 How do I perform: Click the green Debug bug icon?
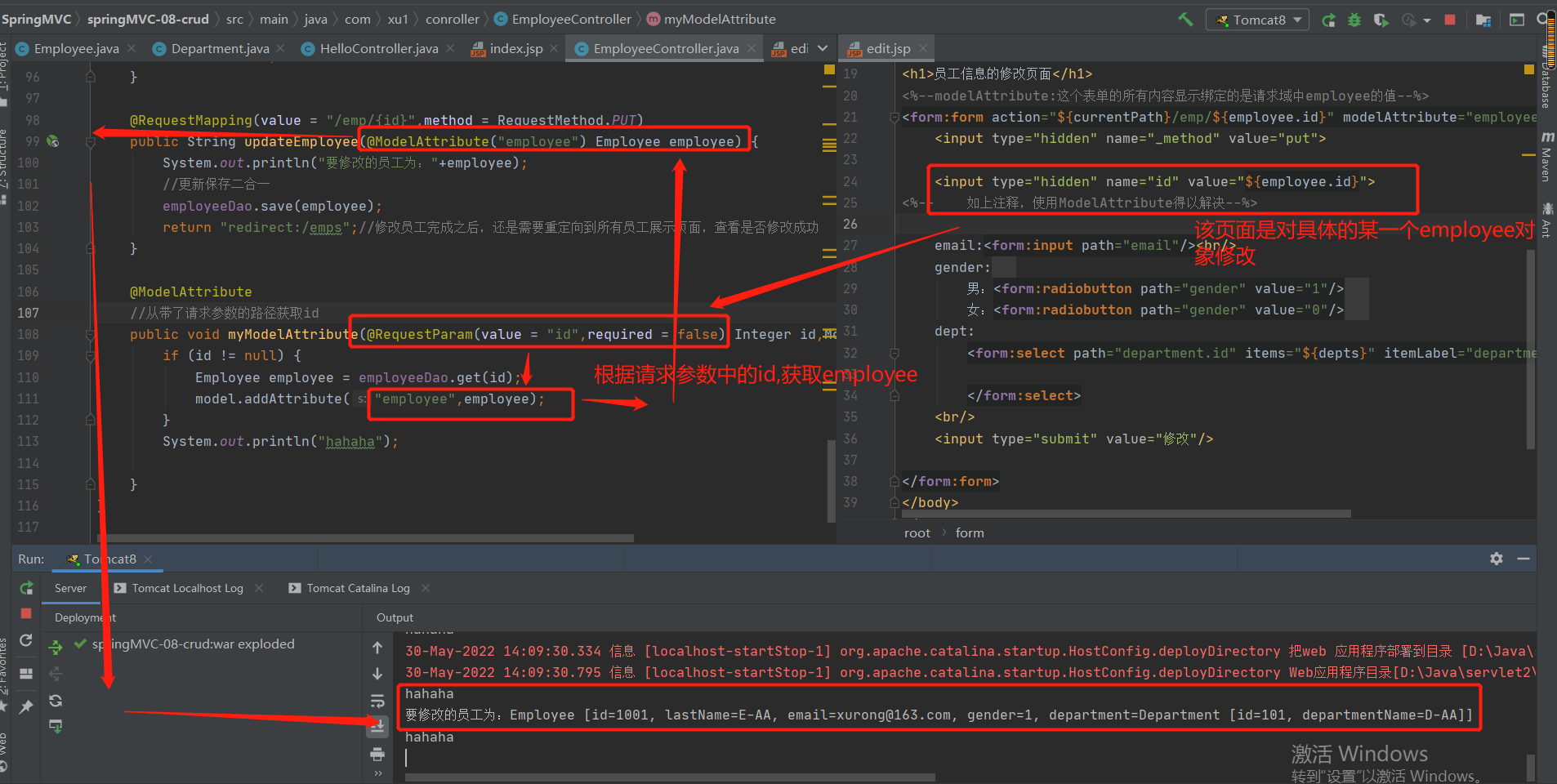[x=1354, y=20]
